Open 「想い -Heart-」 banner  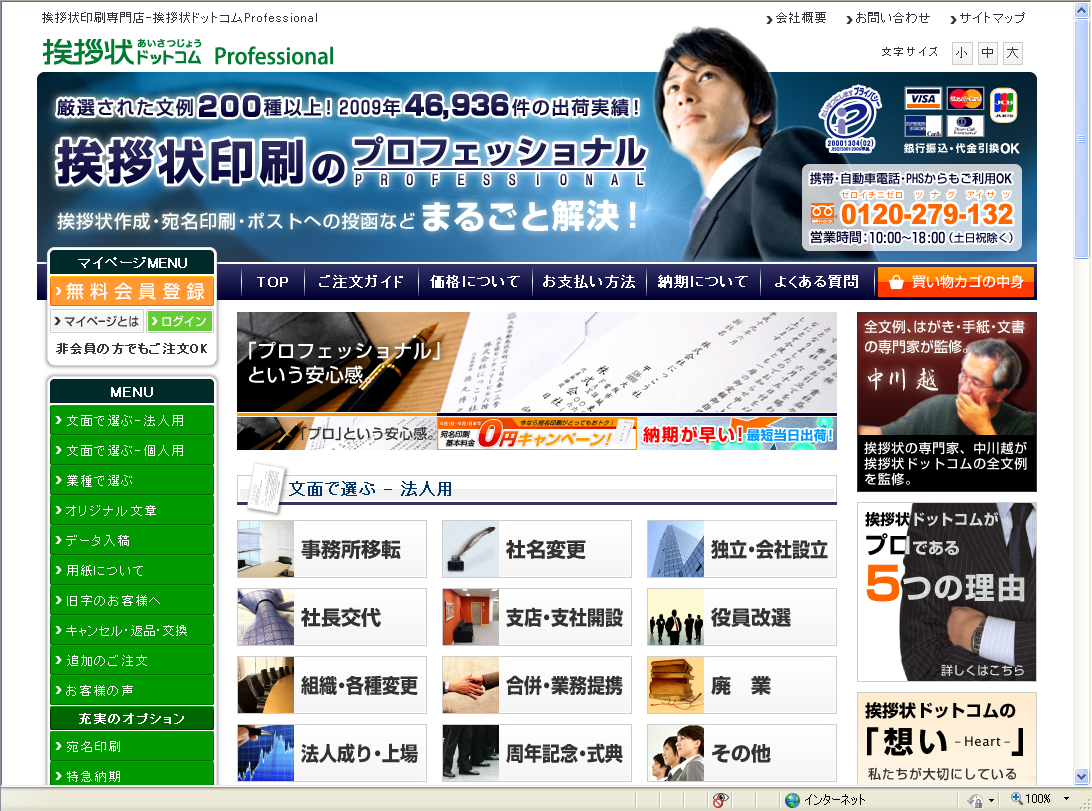946,739
